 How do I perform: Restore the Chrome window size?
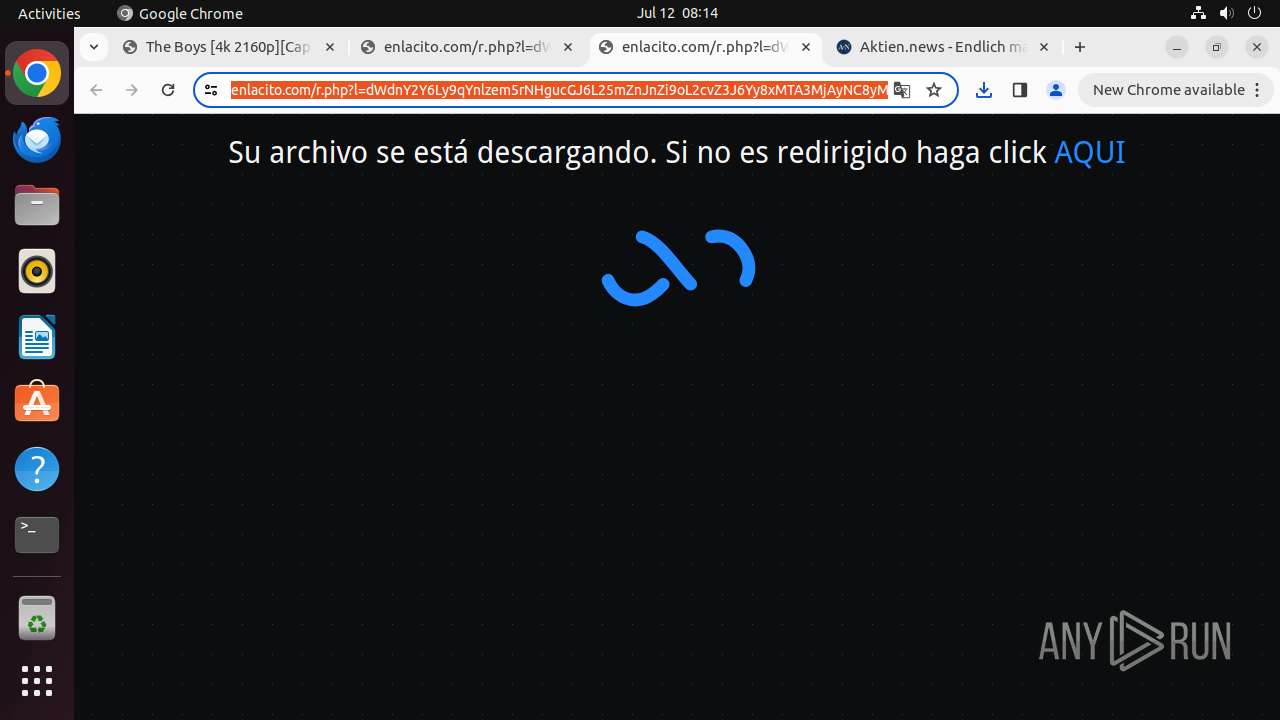pos(1217,47)
